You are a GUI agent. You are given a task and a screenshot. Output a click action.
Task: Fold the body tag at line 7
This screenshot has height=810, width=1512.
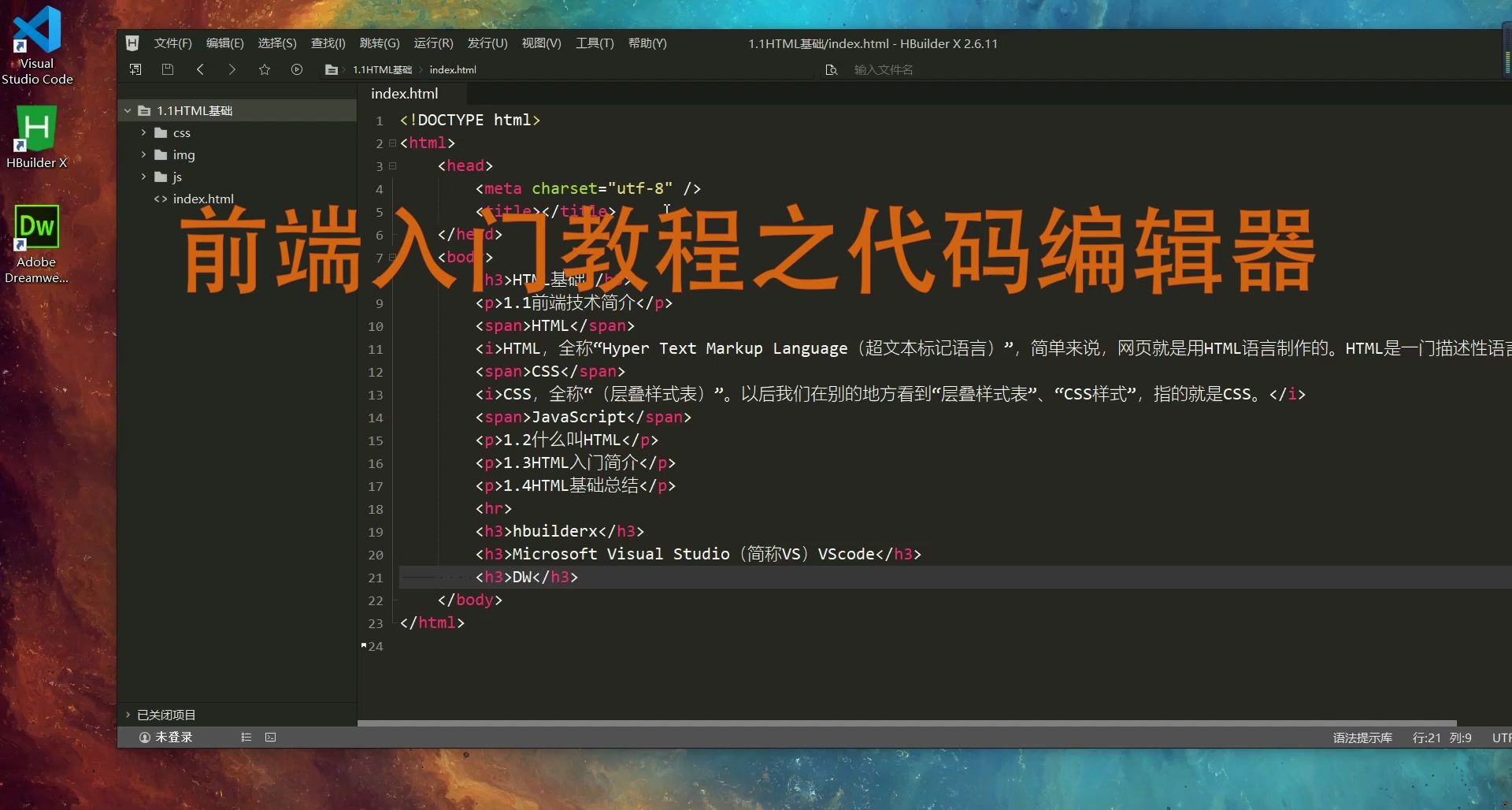tap(392, 258)
